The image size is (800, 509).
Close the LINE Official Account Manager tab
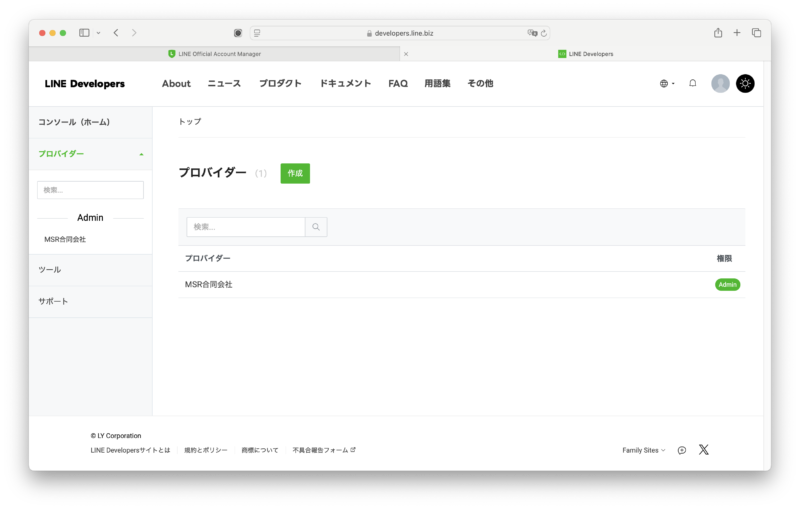406,54
